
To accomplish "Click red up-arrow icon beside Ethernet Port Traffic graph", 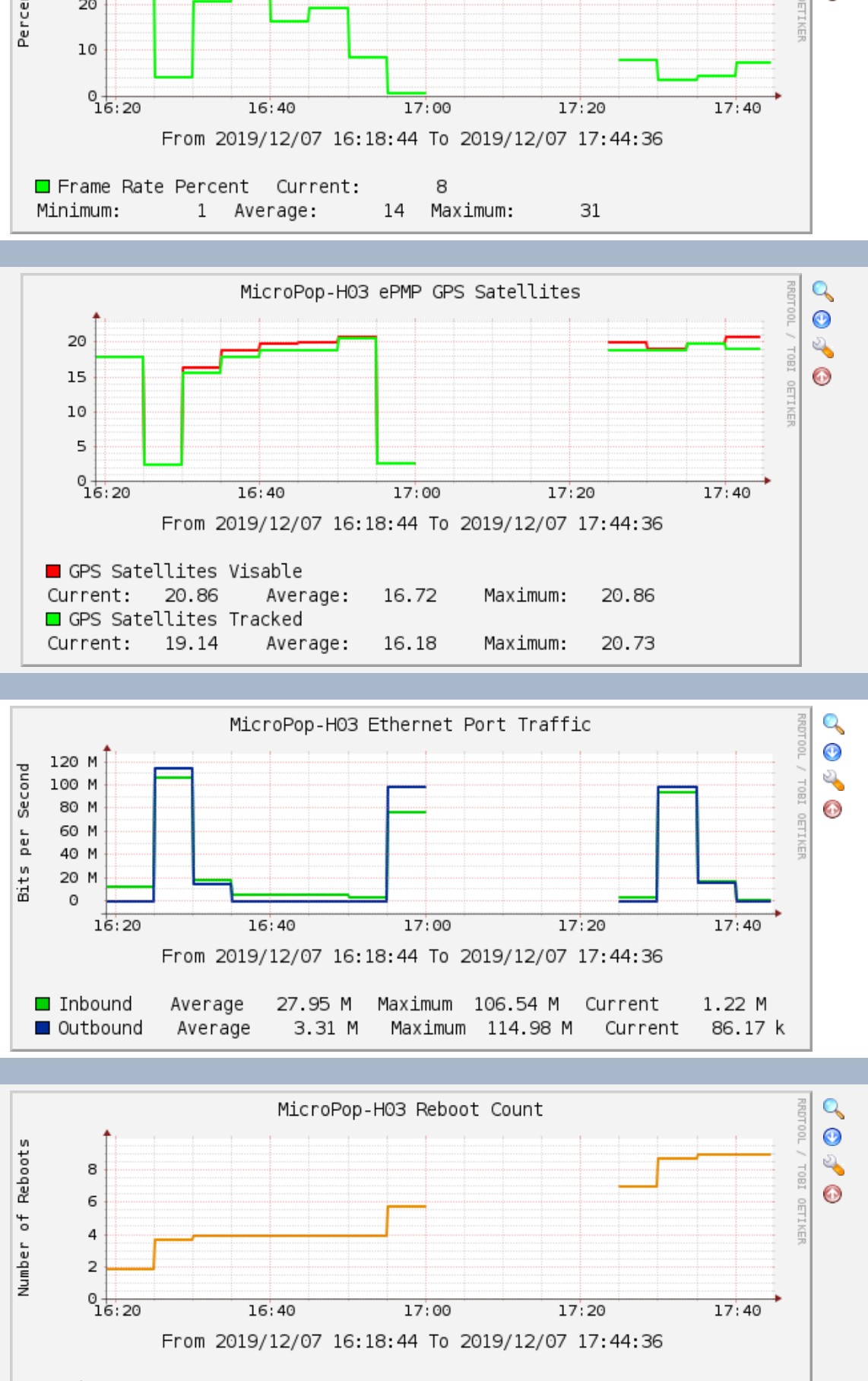I will (832, 809).
